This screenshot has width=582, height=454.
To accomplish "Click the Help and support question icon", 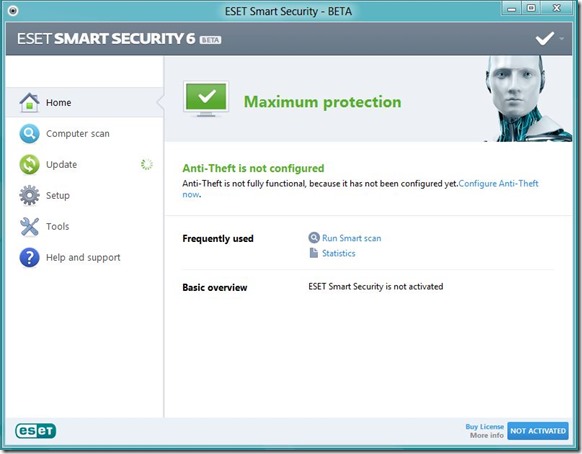I will (x=29, y=257).
